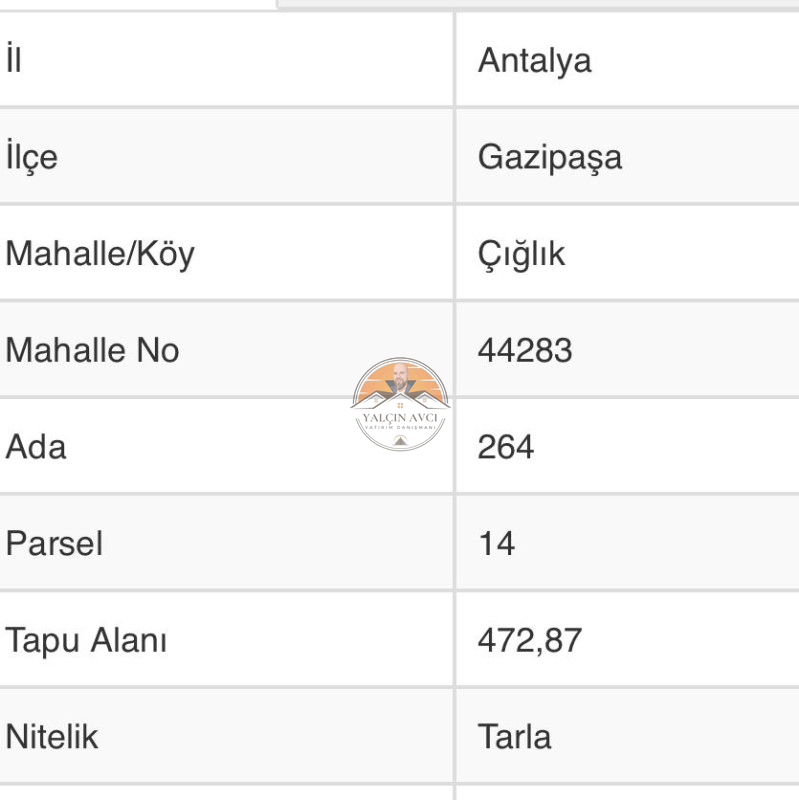
Task: Select the Mahalle/Köy label
Action: [x=100, y=254]
